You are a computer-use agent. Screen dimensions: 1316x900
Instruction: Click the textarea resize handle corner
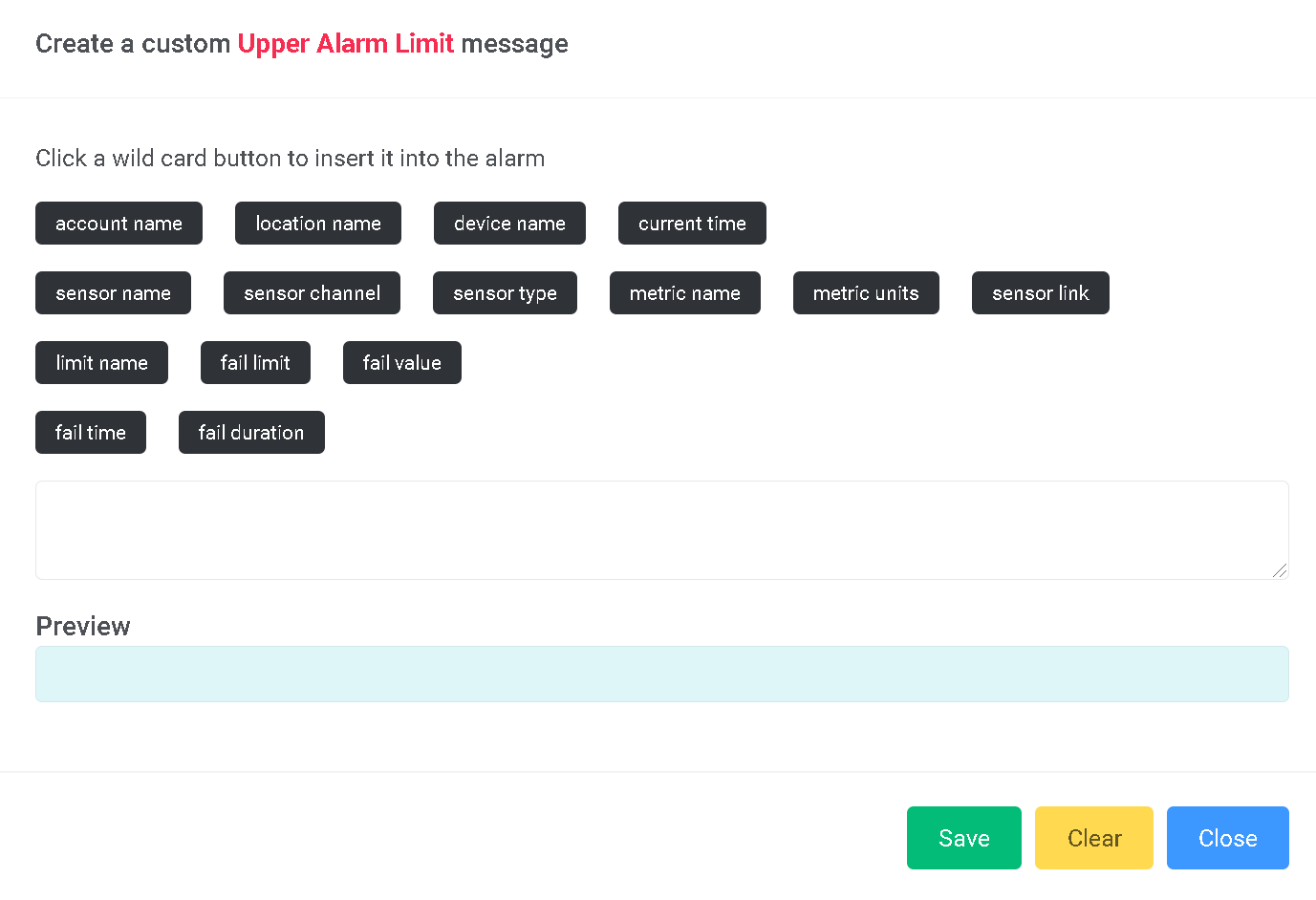point(1280,570)
